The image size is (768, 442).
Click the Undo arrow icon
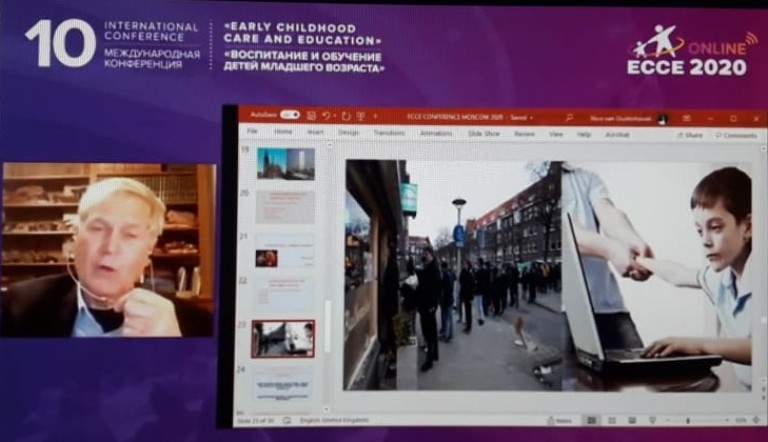click(x=326, y=116)
